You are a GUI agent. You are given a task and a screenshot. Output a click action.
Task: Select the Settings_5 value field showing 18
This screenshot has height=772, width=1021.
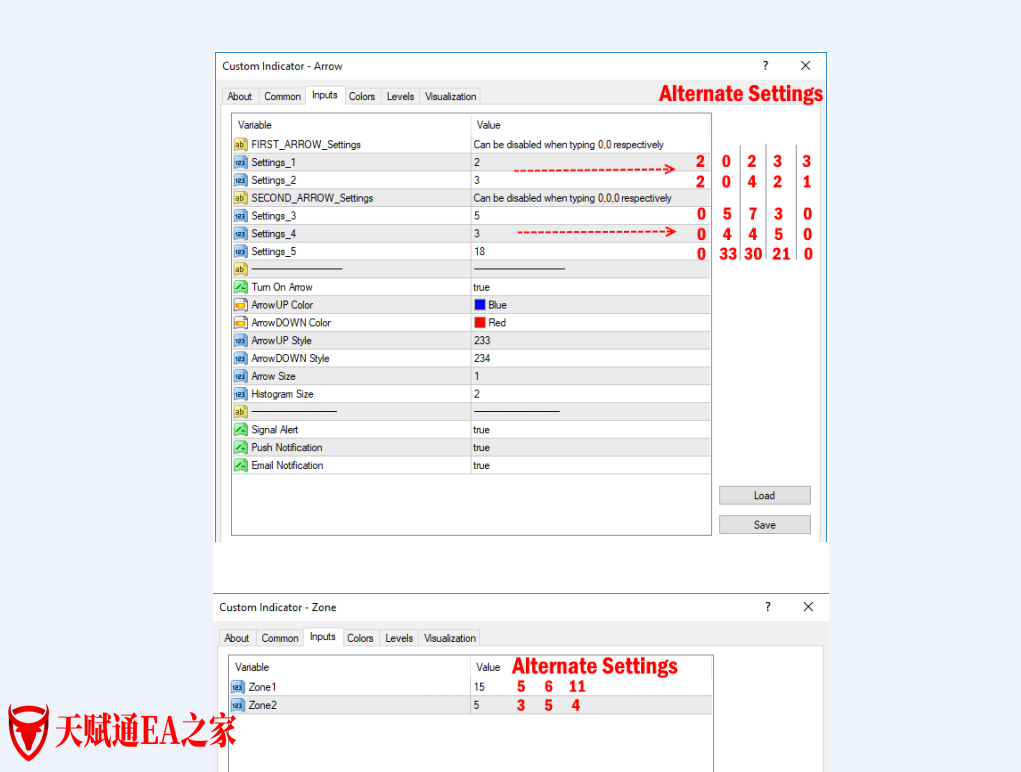[x=590, y=252]
